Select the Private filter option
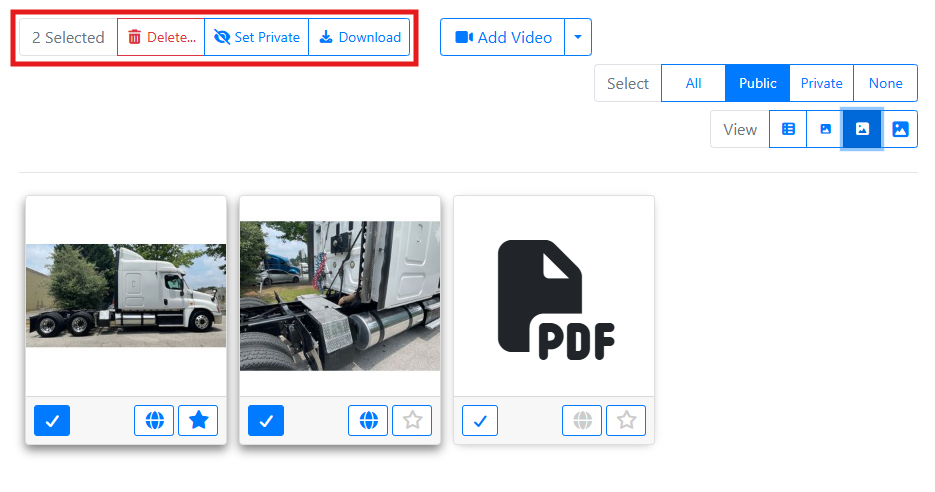Screen dimensions: 935x492 821,83
